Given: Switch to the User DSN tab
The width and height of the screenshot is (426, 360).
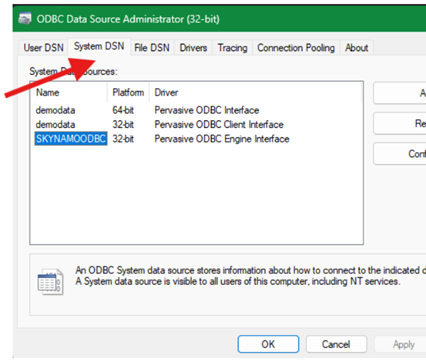Looking at the screenshot, I should pos(43,48).
